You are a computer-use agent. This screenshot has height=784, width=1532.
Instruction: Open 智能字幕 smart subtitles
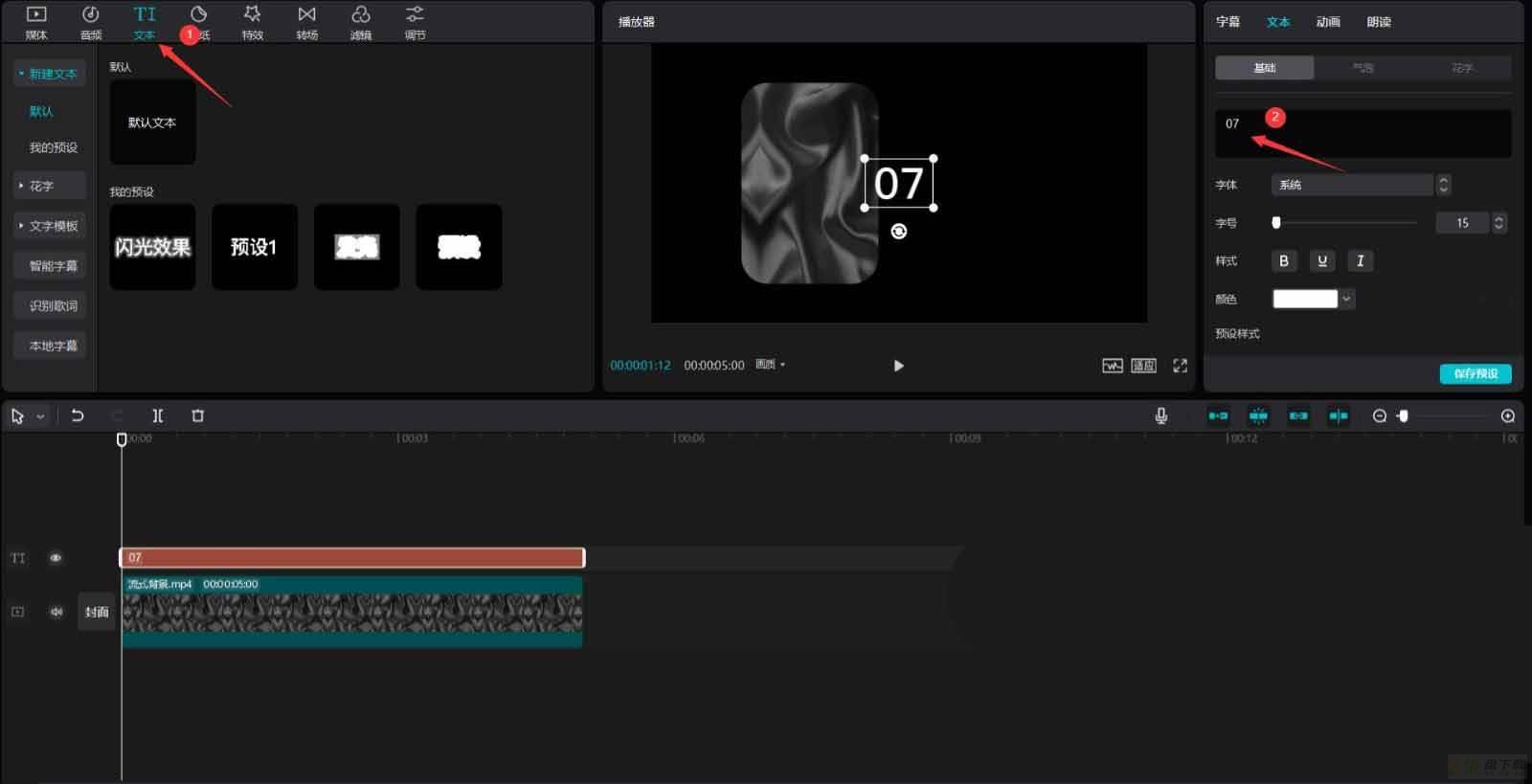49,266
